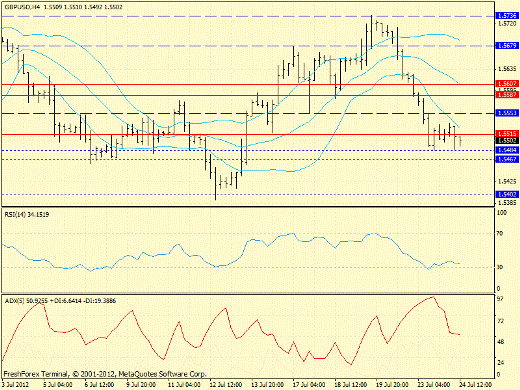This screenshot has height=390, width=520.
Task: Select the 1.5736 blue price label
Action: [x=507, y=16]
